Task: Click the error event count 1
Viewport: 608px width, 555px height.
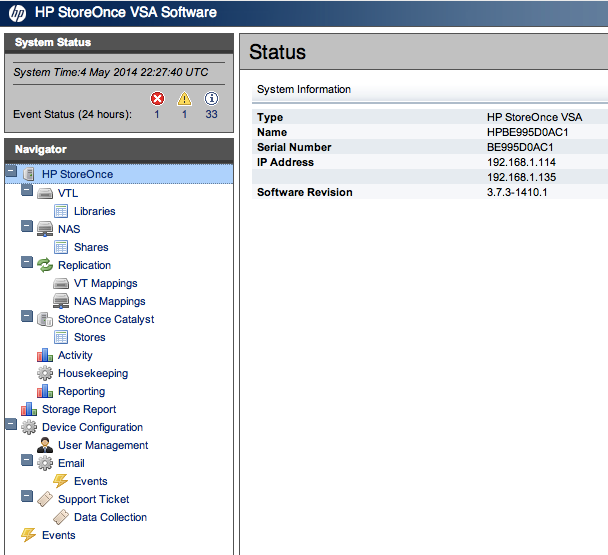Action: point(157,114)
